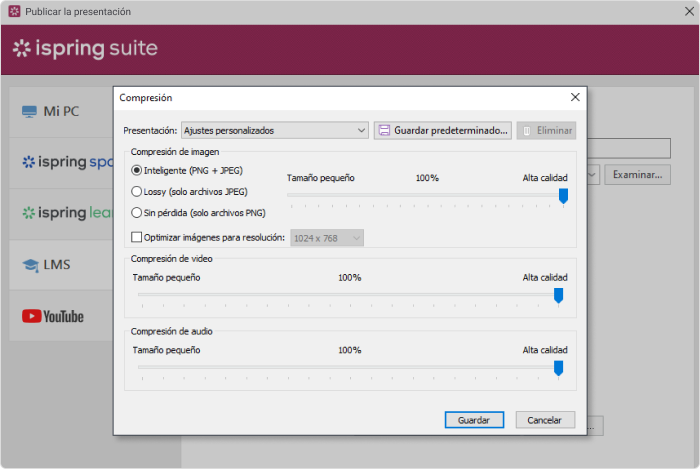Screen dimensions: 700x469
Task: Click the audio compression quality slider
Action: [558, 368]
